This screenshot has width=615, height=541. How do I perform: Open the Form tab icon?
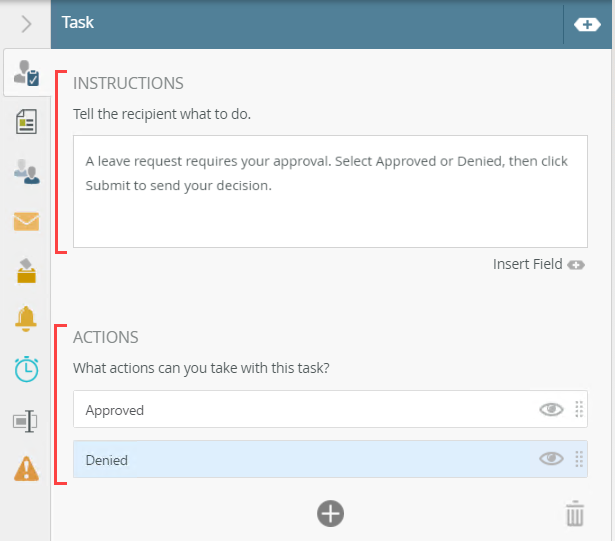(x=26, y=122)
